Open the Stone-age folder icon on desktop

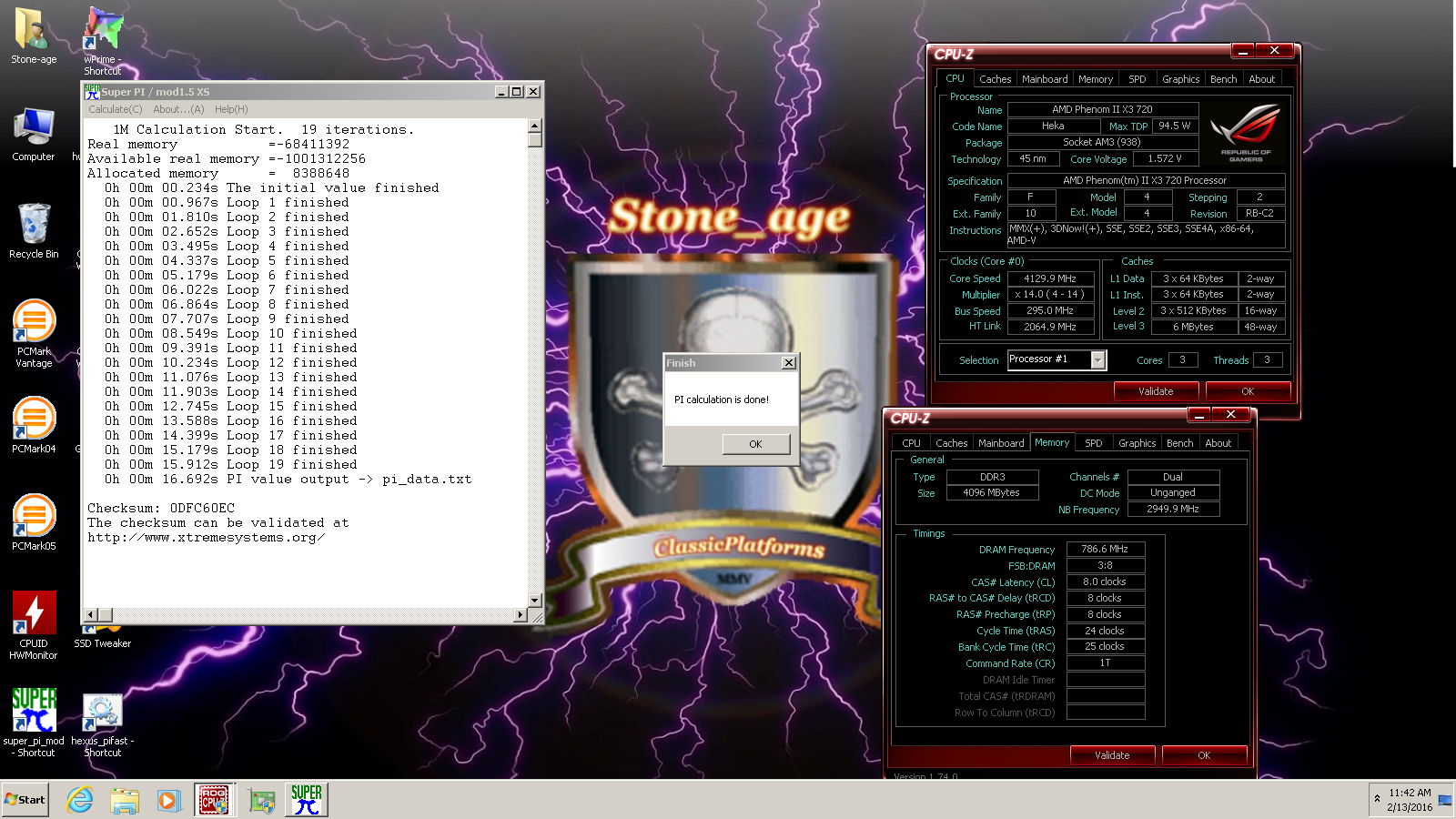[x=34, y=36]
